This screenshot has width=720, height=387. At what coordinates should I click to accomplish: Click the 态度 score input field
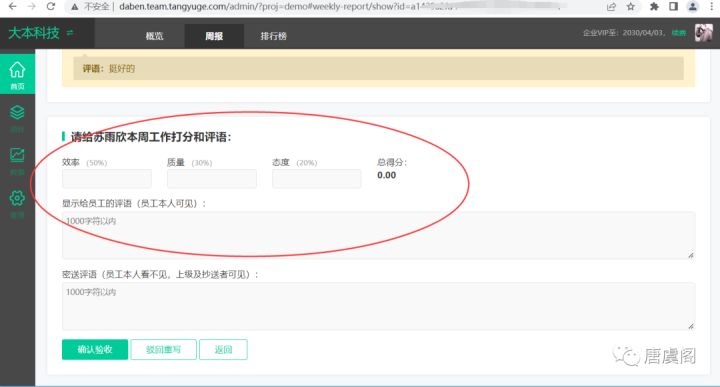pos(317,179)
